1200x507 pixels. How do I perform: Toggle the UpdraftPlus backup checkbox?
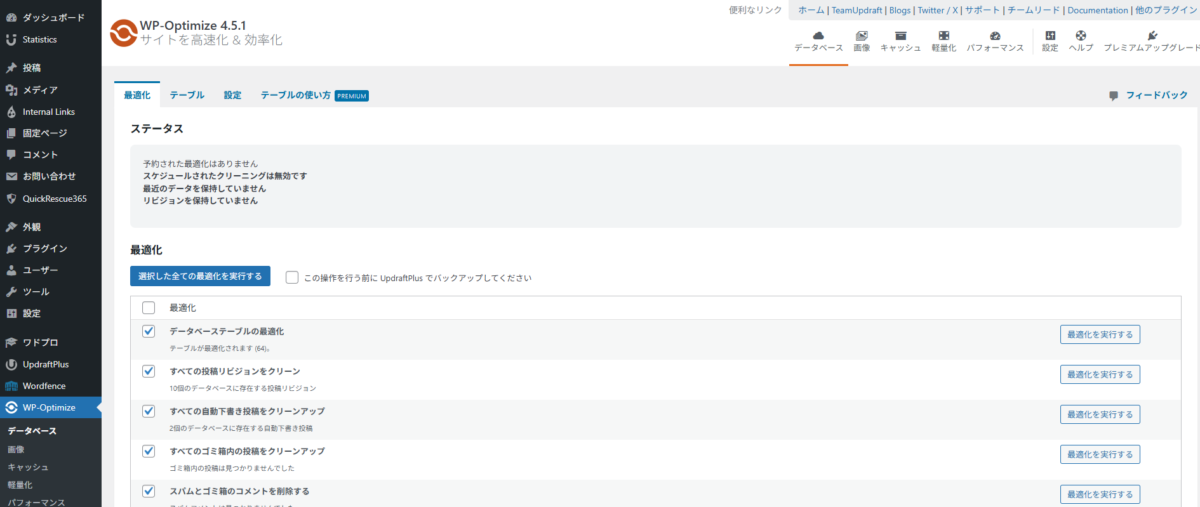tap(292, 277)
